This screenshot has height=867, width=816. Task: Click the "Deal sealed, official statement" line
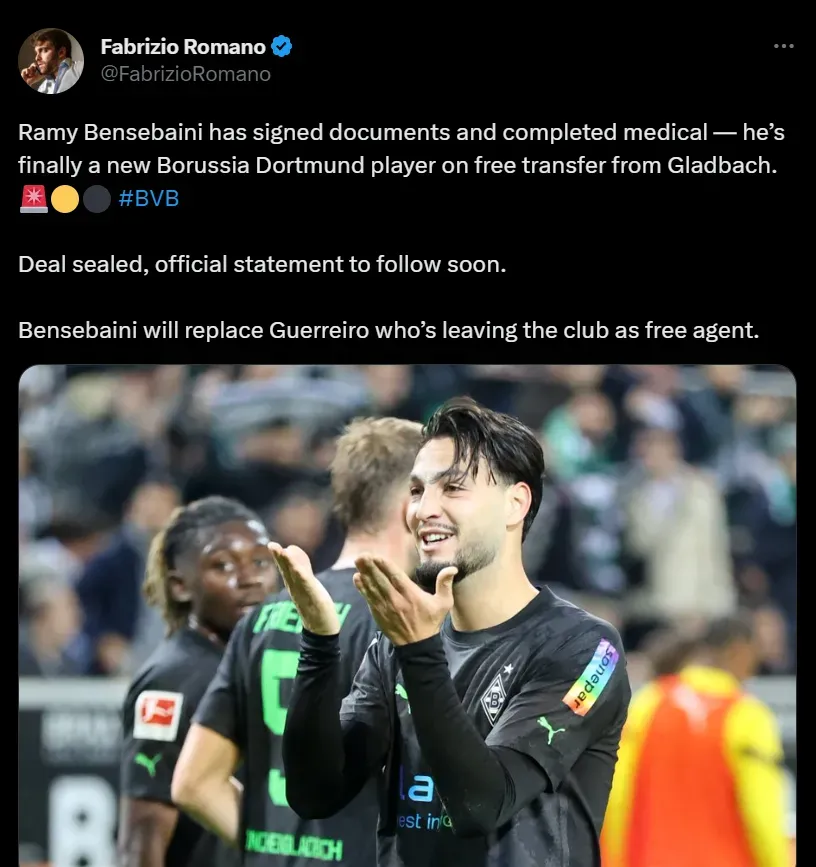262,264
